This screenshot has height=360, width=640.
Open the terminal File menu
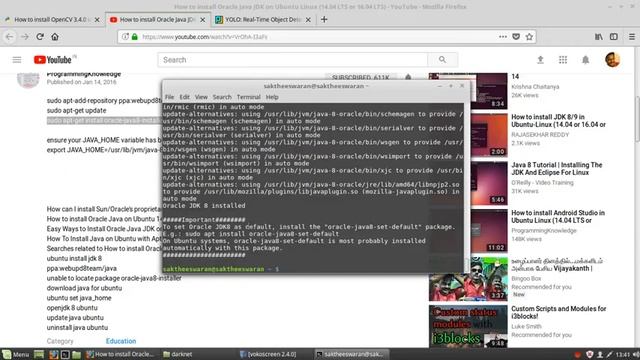click(169, 97)
